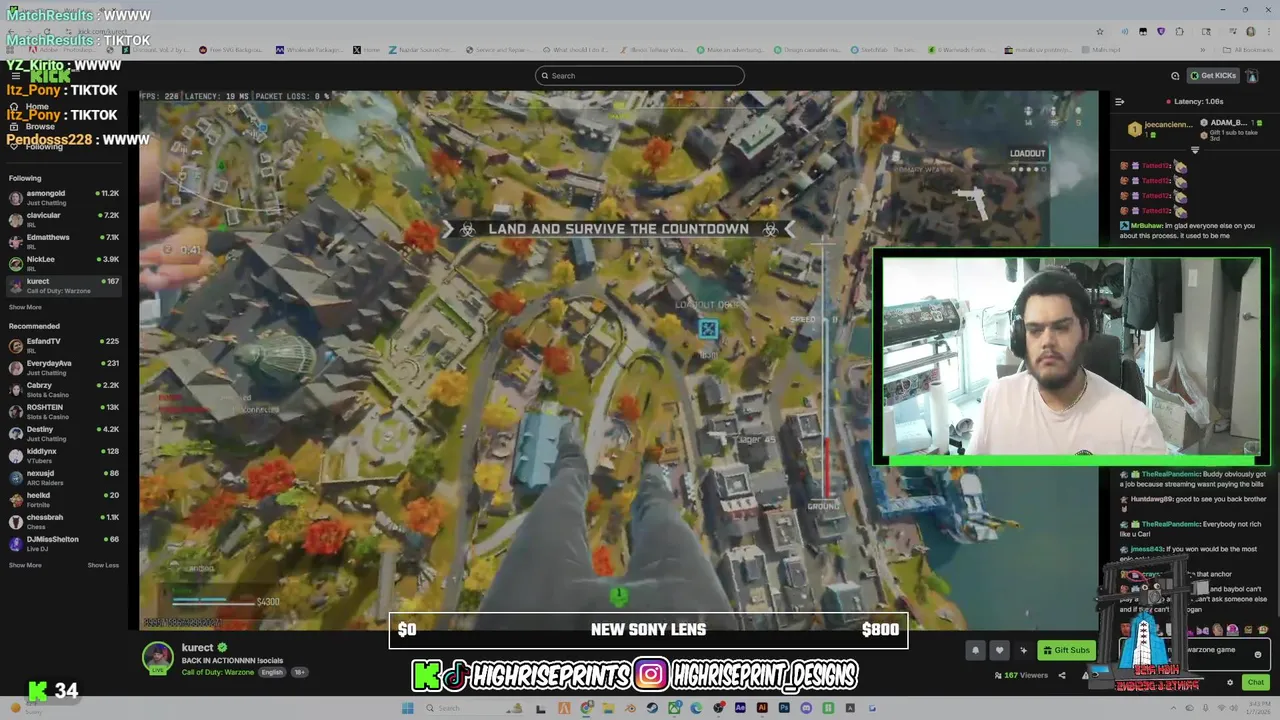This screenshot has width=1280, height=720.
Task: Click the report warning triangle icon
Action: tap(1085, 676)
